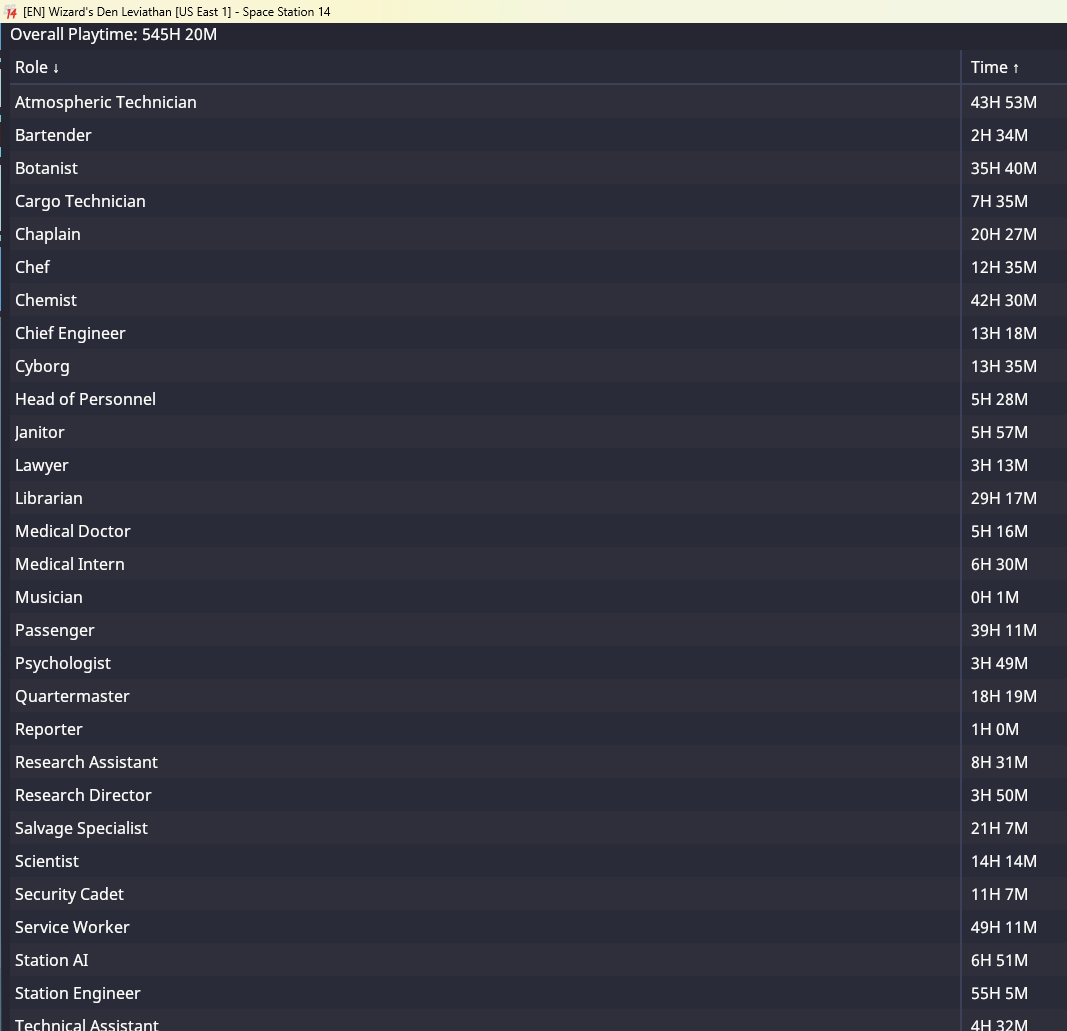The image size is (1067, 1031).
Task: Sort the table by Time column header
Action: pos(994,67)
